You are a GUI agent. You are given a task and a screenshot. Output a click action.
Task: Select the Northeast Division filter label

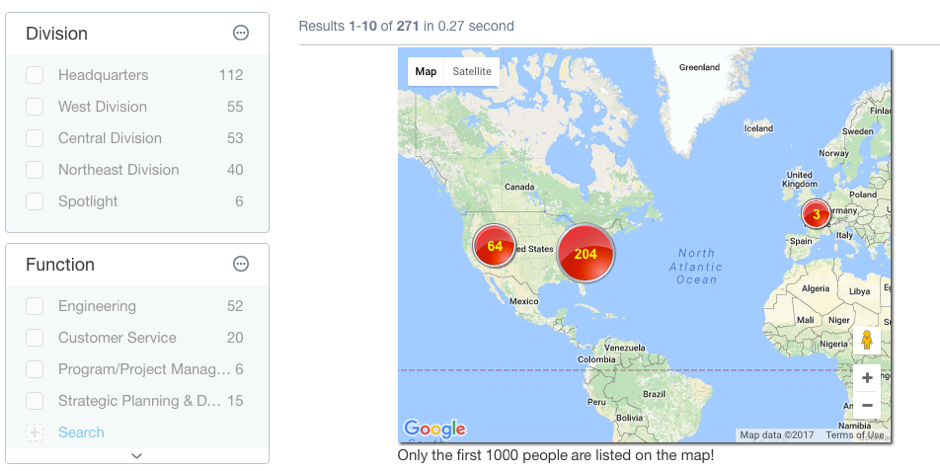(119, 170)
